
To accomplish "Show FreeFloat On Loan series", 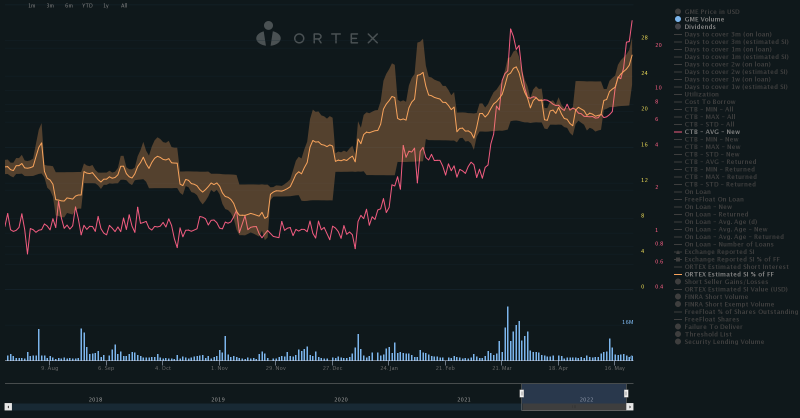I will [709, 200].
